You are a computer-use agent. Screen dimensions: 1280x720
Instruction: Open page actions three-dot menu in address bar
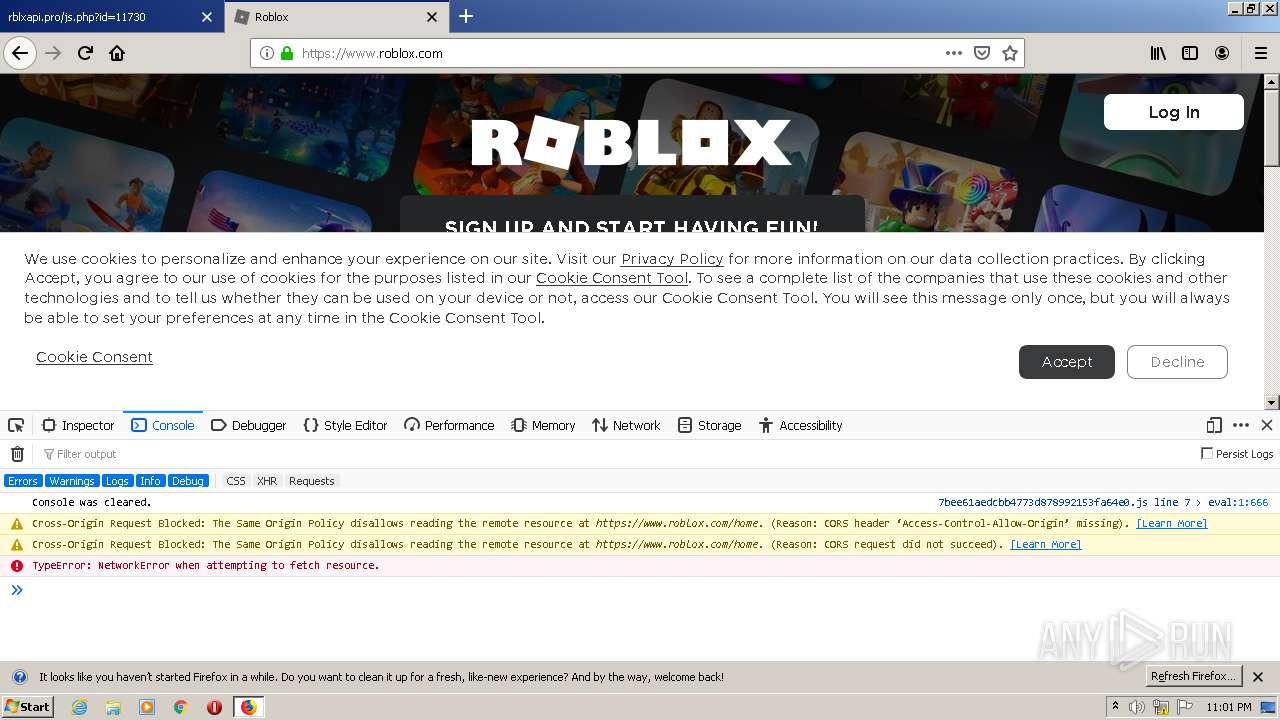point(954,53)
